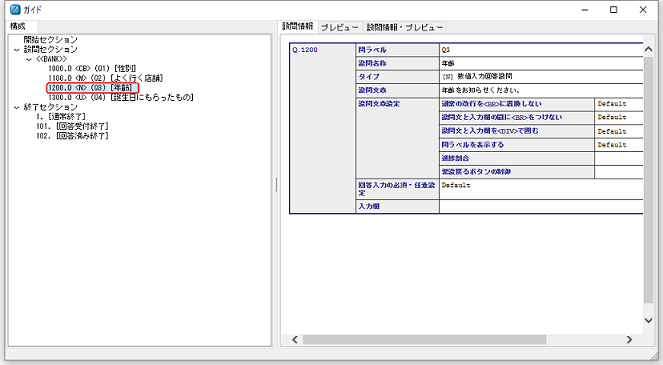The width and height of the screenshot is (663, 365).
Task: Click the 問ラベルを表示する row
Action: (517, 145)
